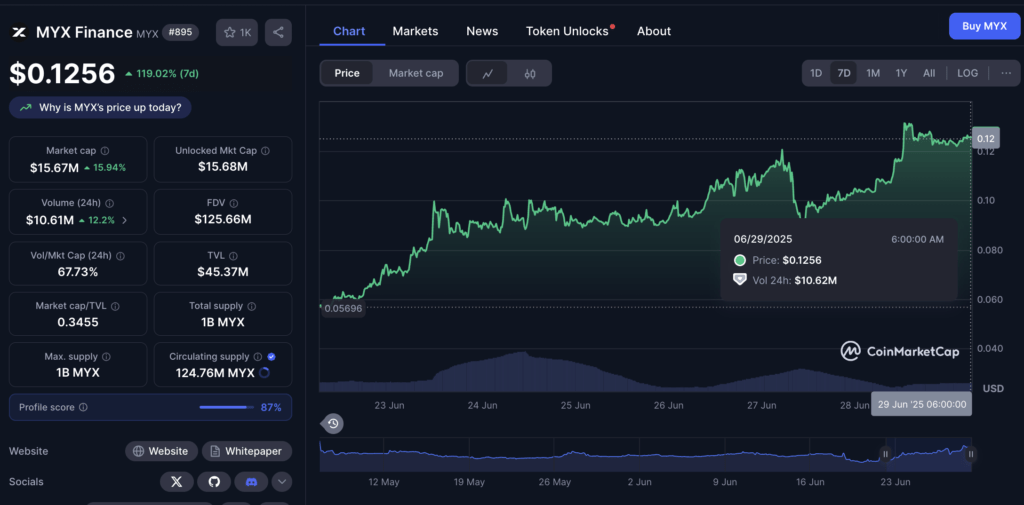Click Profile score info icon
The image size is (1024, 505).
pos(83,407)
